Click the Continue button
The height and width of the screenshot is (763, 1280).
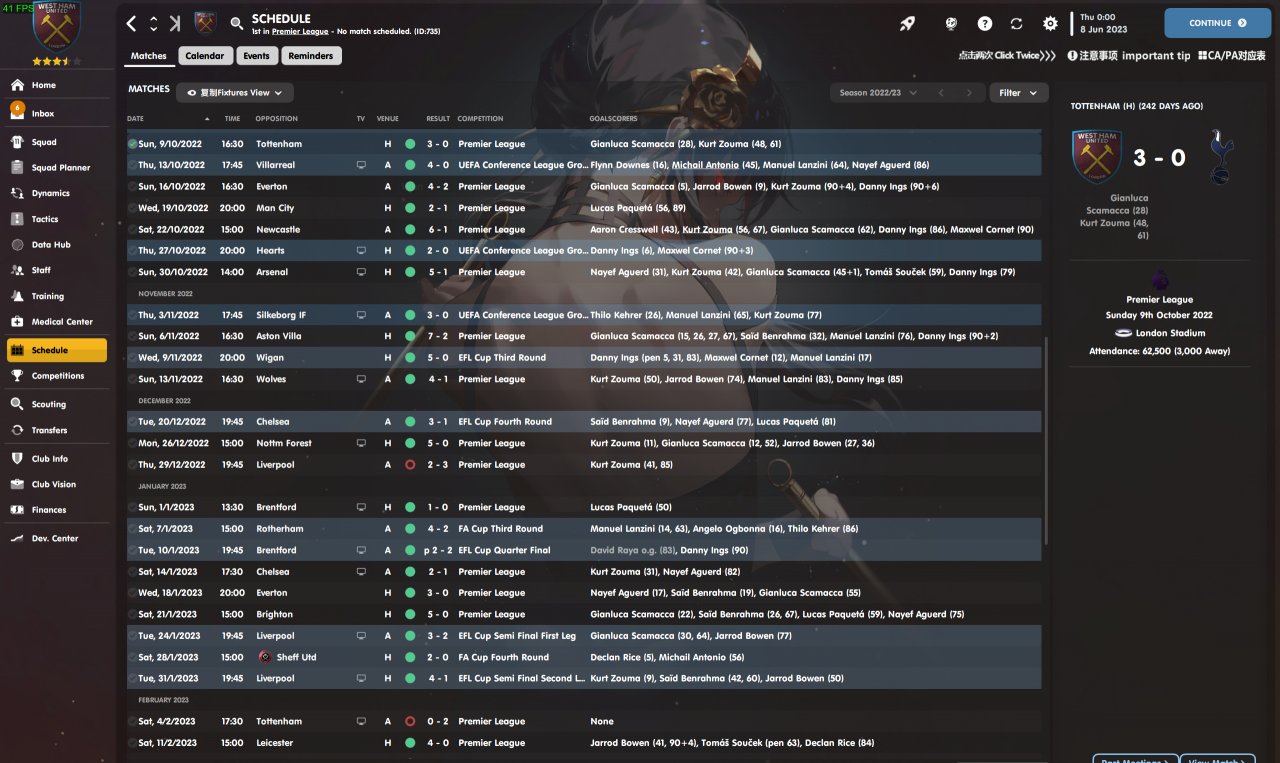1217,23
